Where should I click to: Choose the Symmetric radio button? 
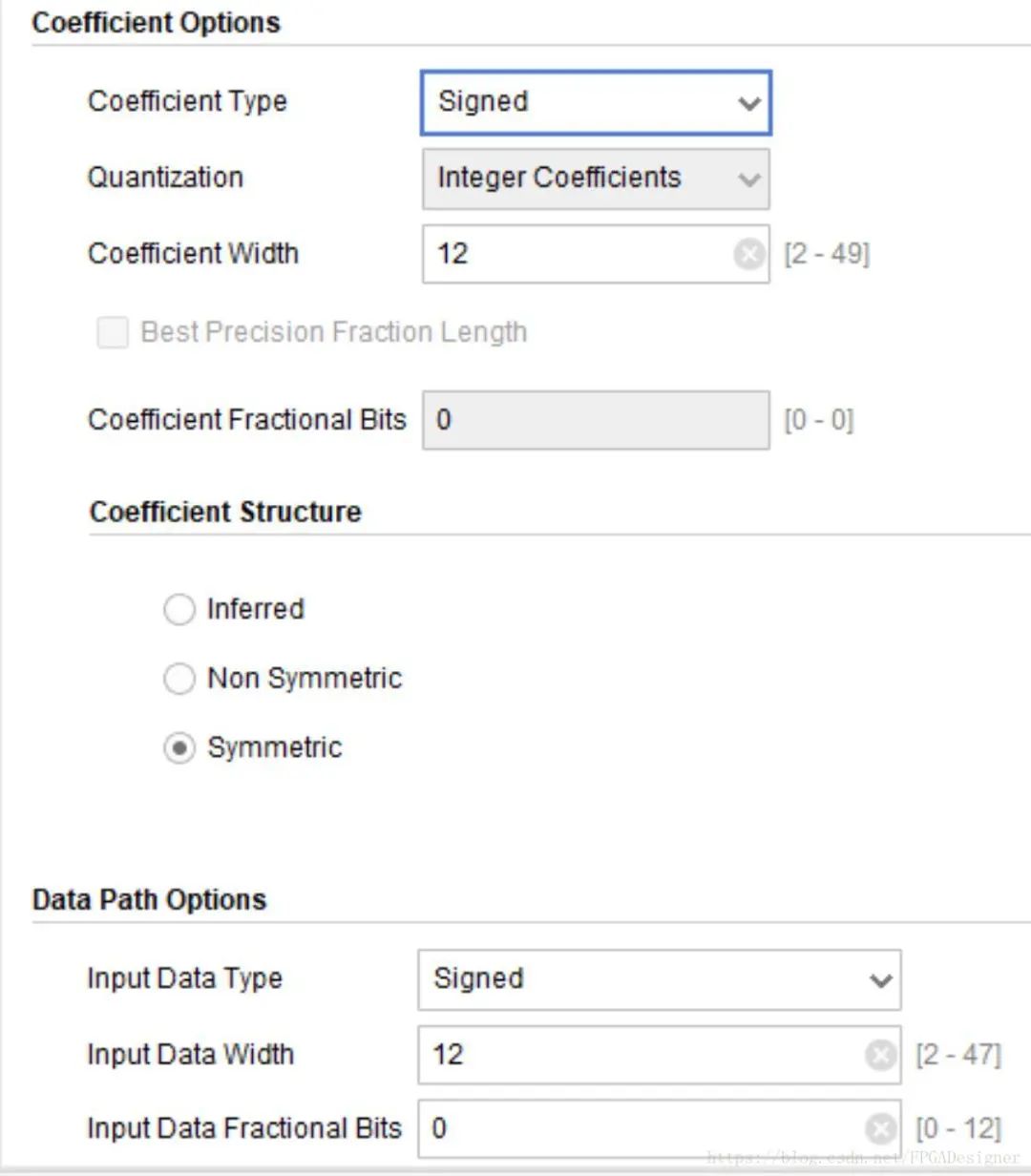[x=179, y=747]
